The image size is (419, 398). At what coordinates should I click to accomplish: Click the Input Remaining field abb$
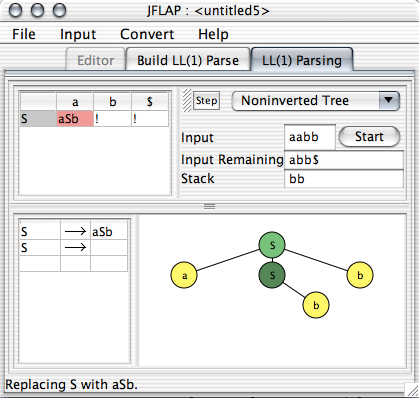pos(343,160)
